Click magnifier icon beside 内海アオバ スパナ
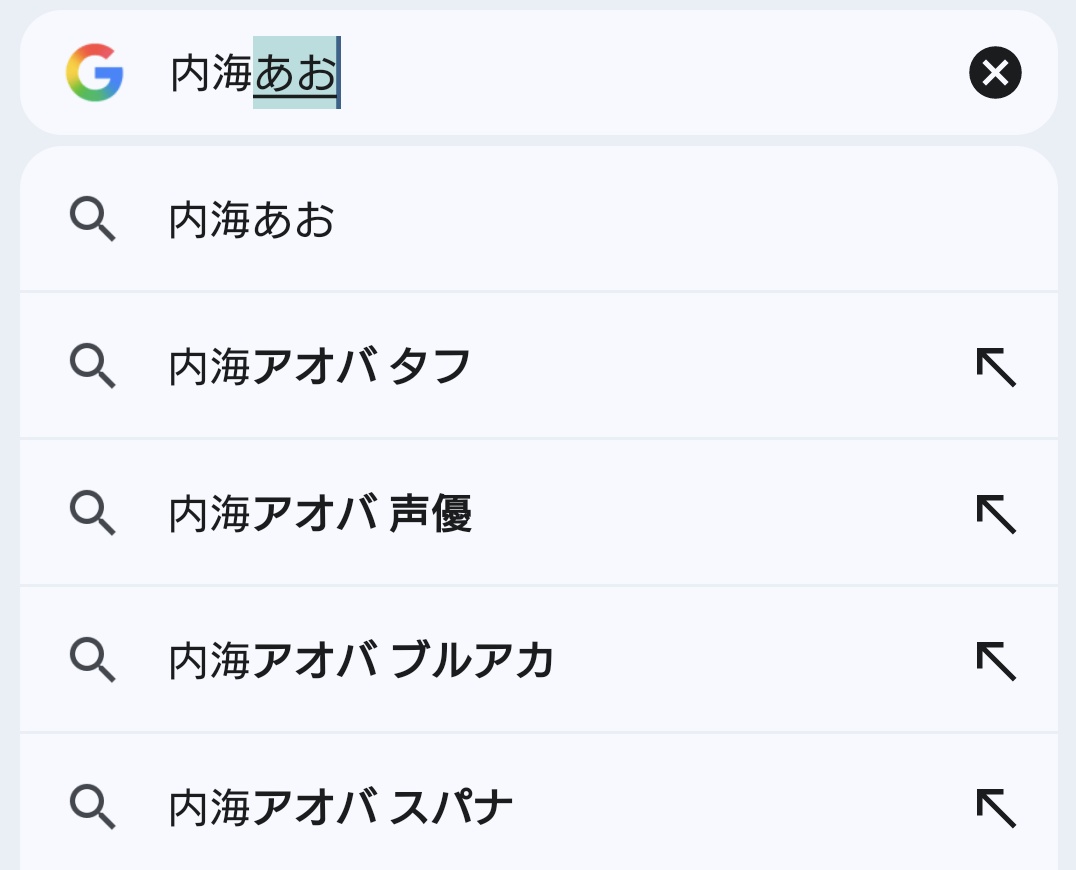This screenshot has width=1076, height=870. pos(93,806)
